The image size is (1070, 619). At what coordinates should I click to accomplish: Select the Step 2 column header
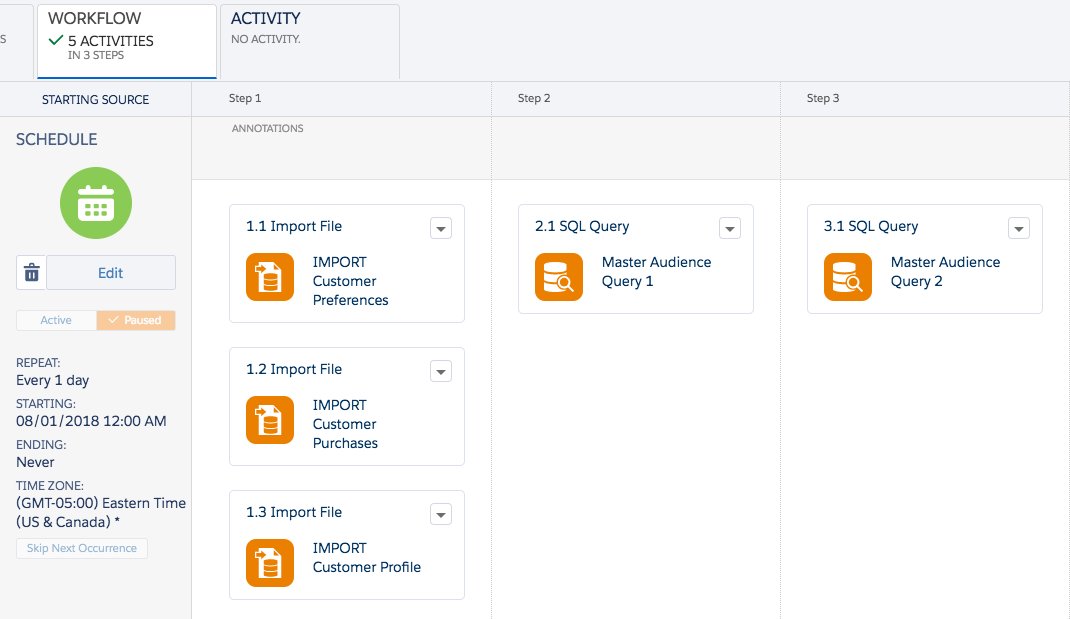(535, 98)
